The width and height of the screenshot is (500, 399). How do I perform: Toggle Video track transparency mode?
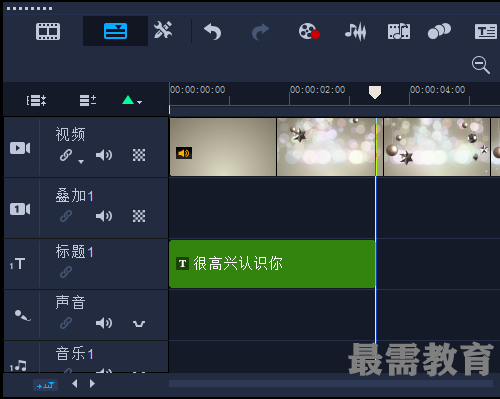pos(139,155)
